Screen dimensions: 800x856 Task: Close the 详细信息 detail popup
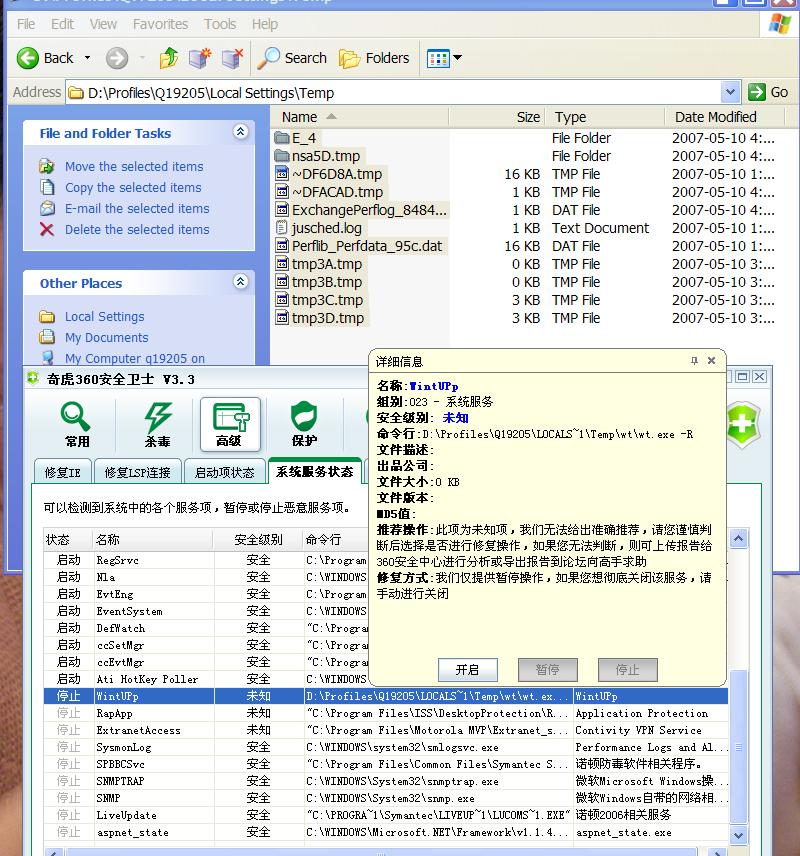712,361
